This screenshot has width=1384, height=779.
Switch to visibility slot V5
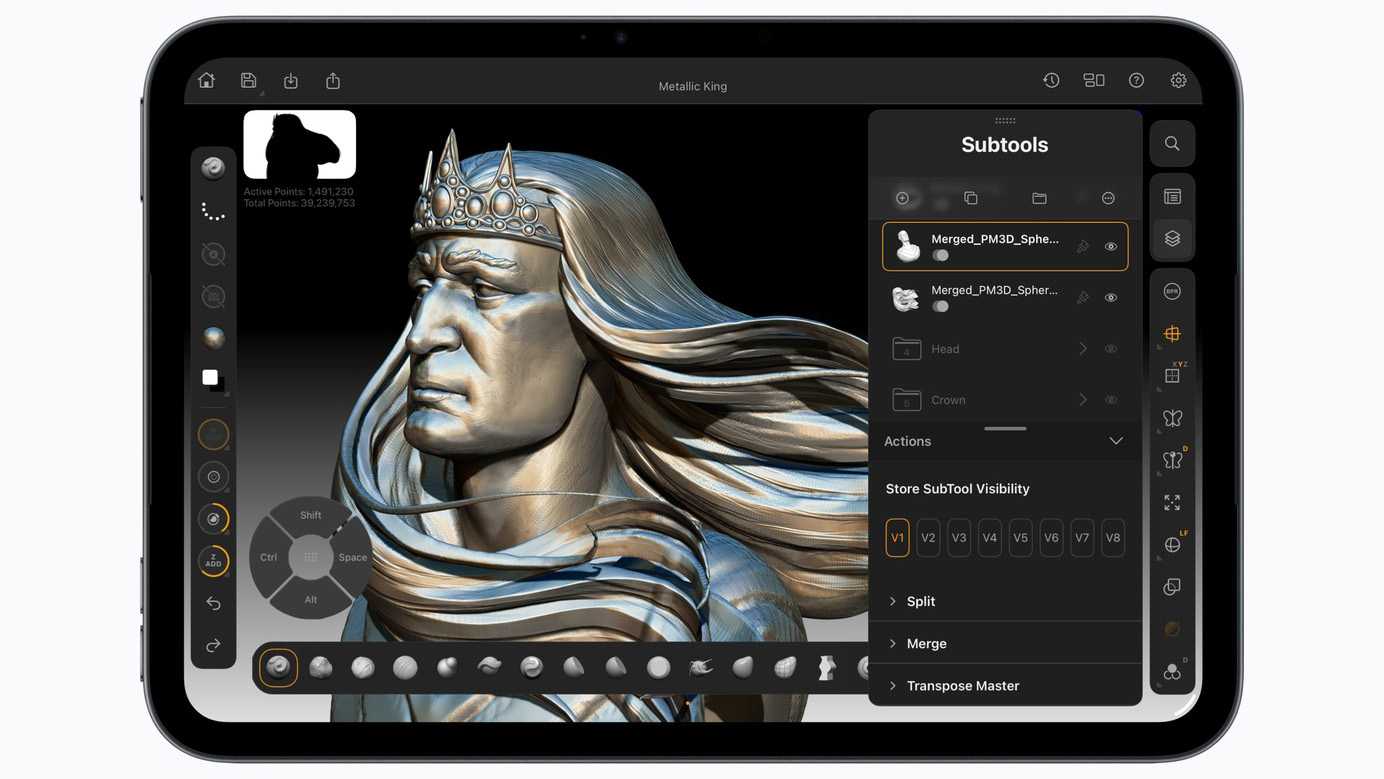click(x=1020, y=538)
